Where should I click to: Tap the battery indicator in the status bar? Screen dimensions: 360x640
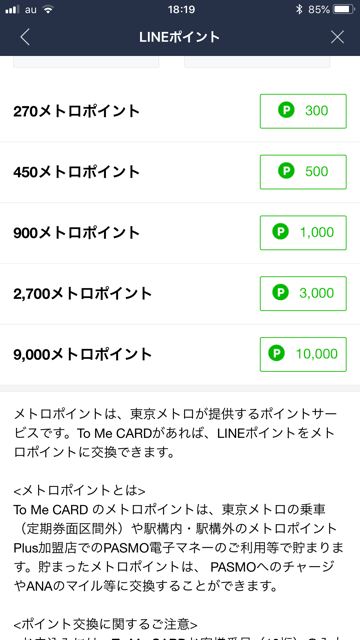(344, 9)
